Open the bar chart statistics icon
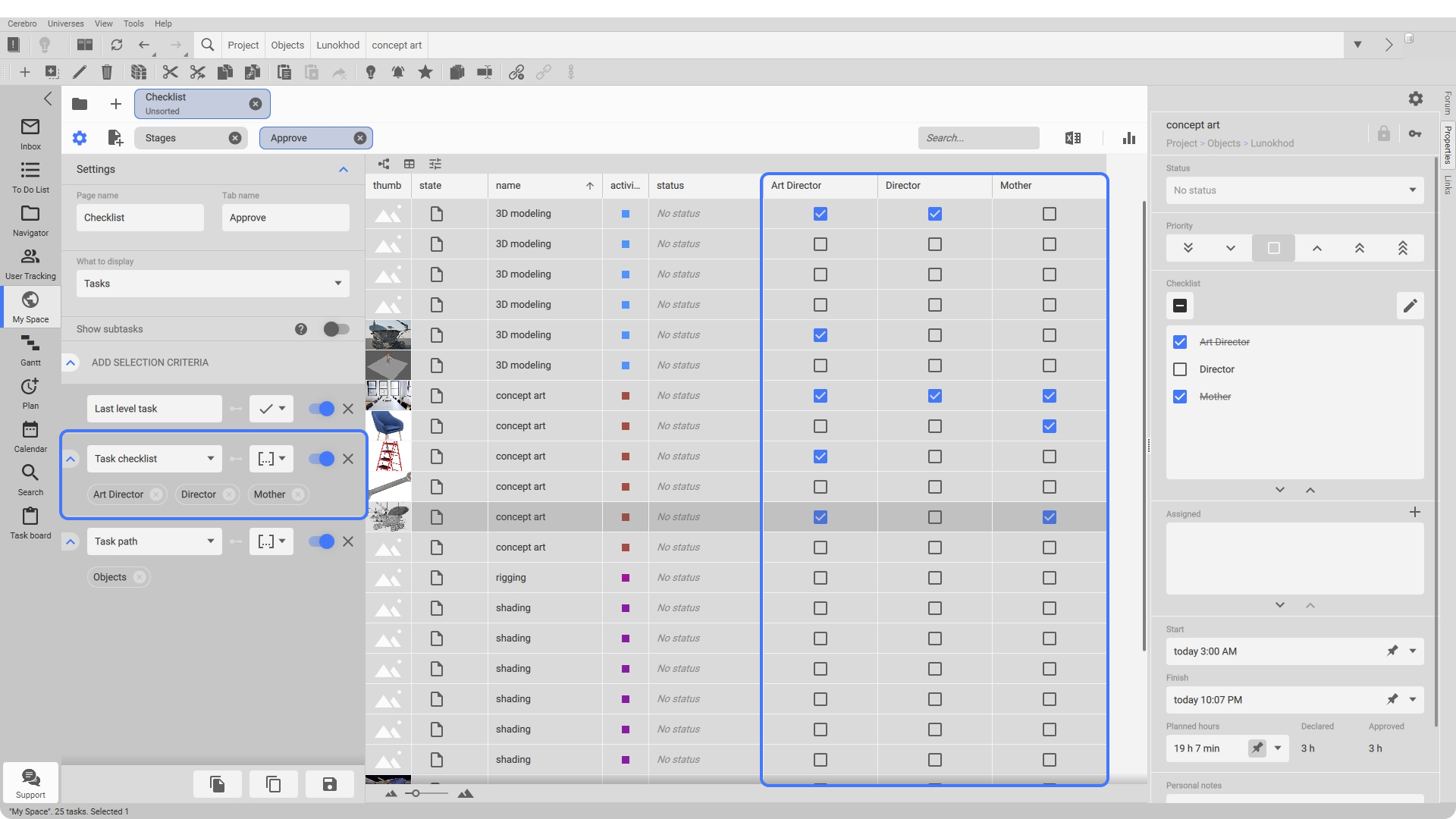The image size is (1456, 819). (x=1129, y=138)
